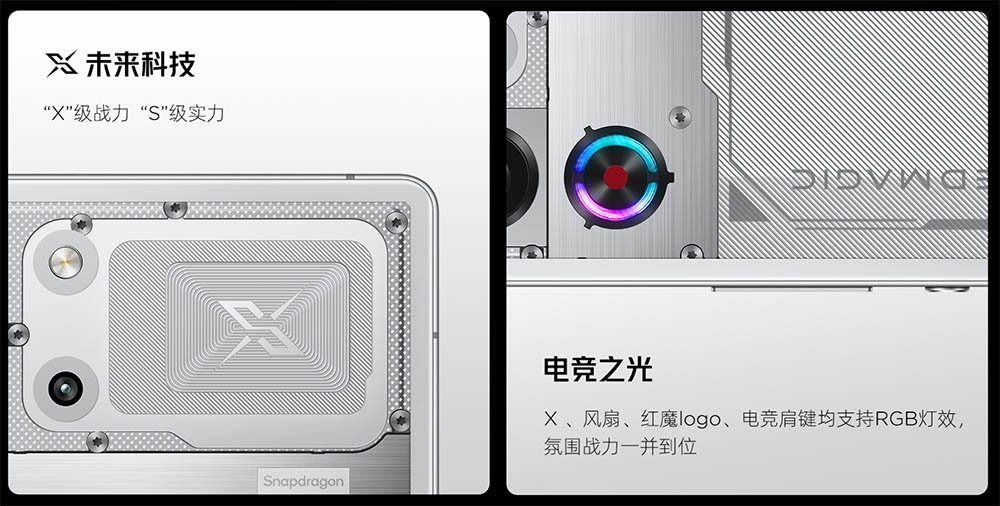Click the 氛围战力一并到位 text line
Image resolution: width=1000 pixels, height=506 pixels.
(619, 446)
